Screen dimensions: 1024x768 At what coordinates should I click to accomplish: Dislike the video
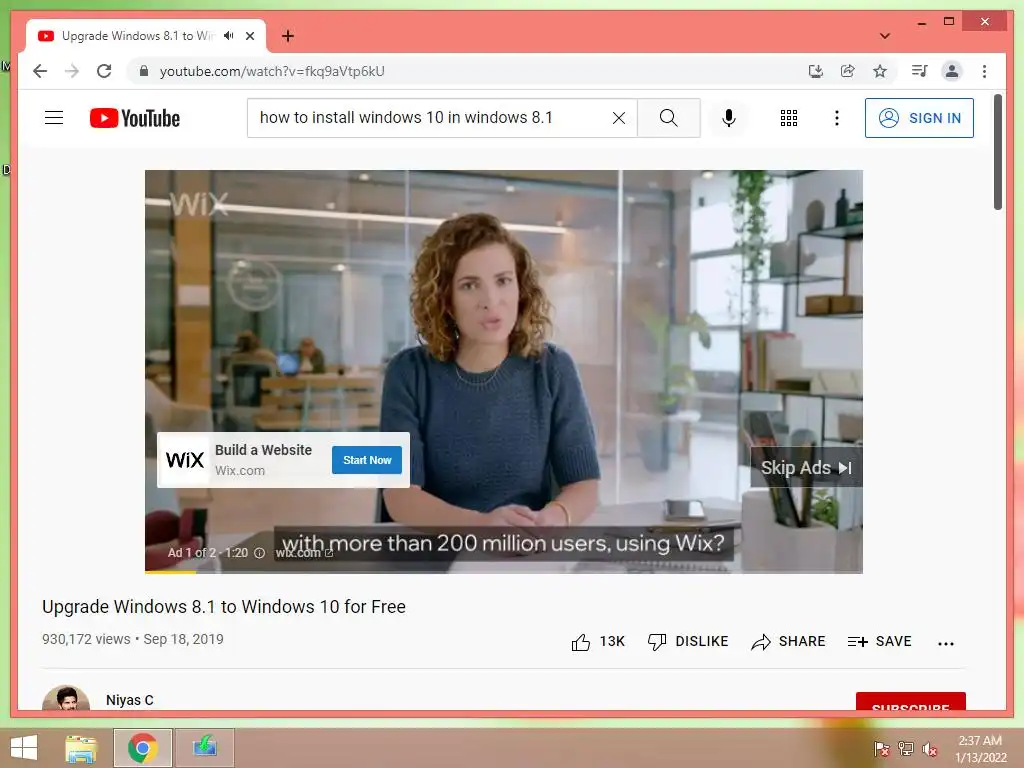(x=688, y=642)
